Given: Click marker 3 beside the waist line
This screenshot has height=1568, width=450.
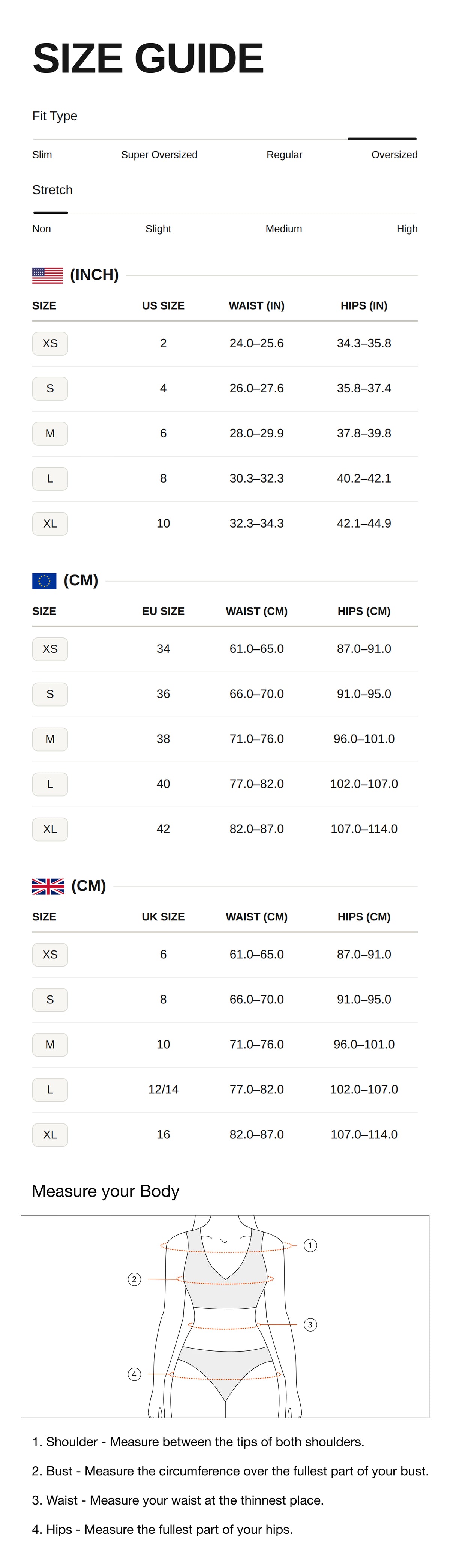Looking at the screenshot, I should 310,1324.
